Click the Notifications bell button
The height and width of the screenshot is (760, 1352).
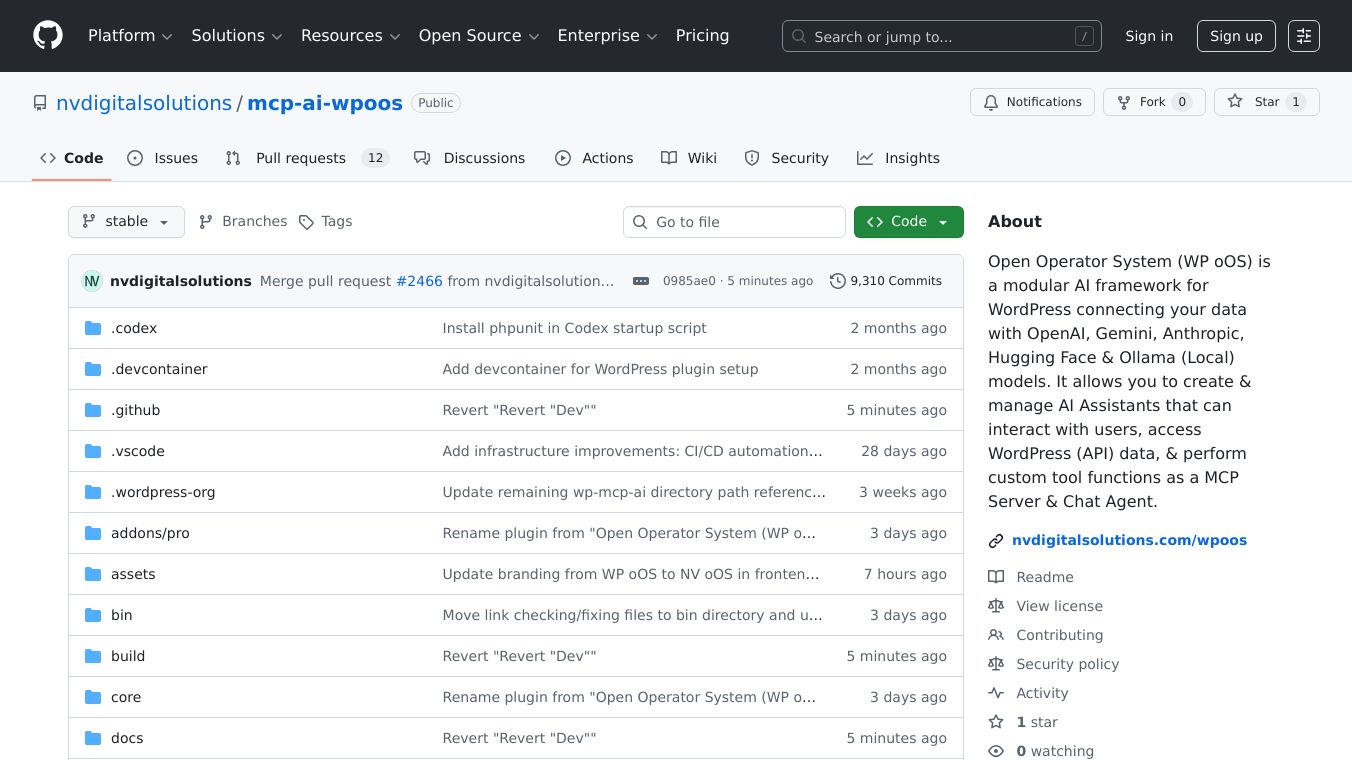[x=1032, y=102]
